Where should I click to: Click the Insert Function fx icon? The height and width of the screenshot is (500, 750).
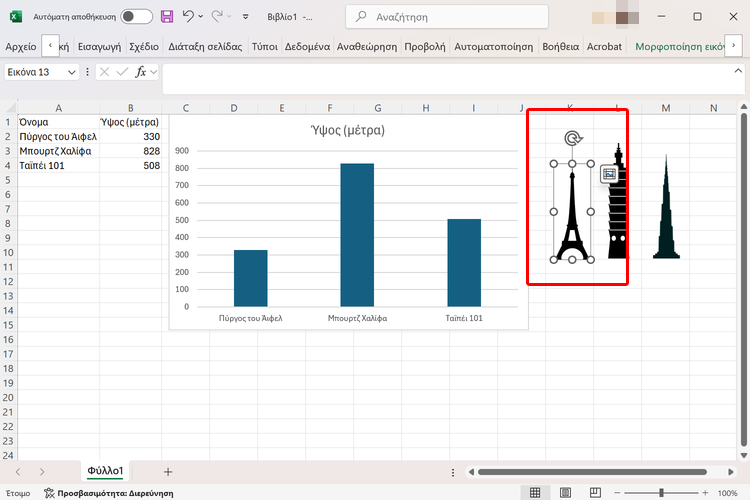(141, 72)
